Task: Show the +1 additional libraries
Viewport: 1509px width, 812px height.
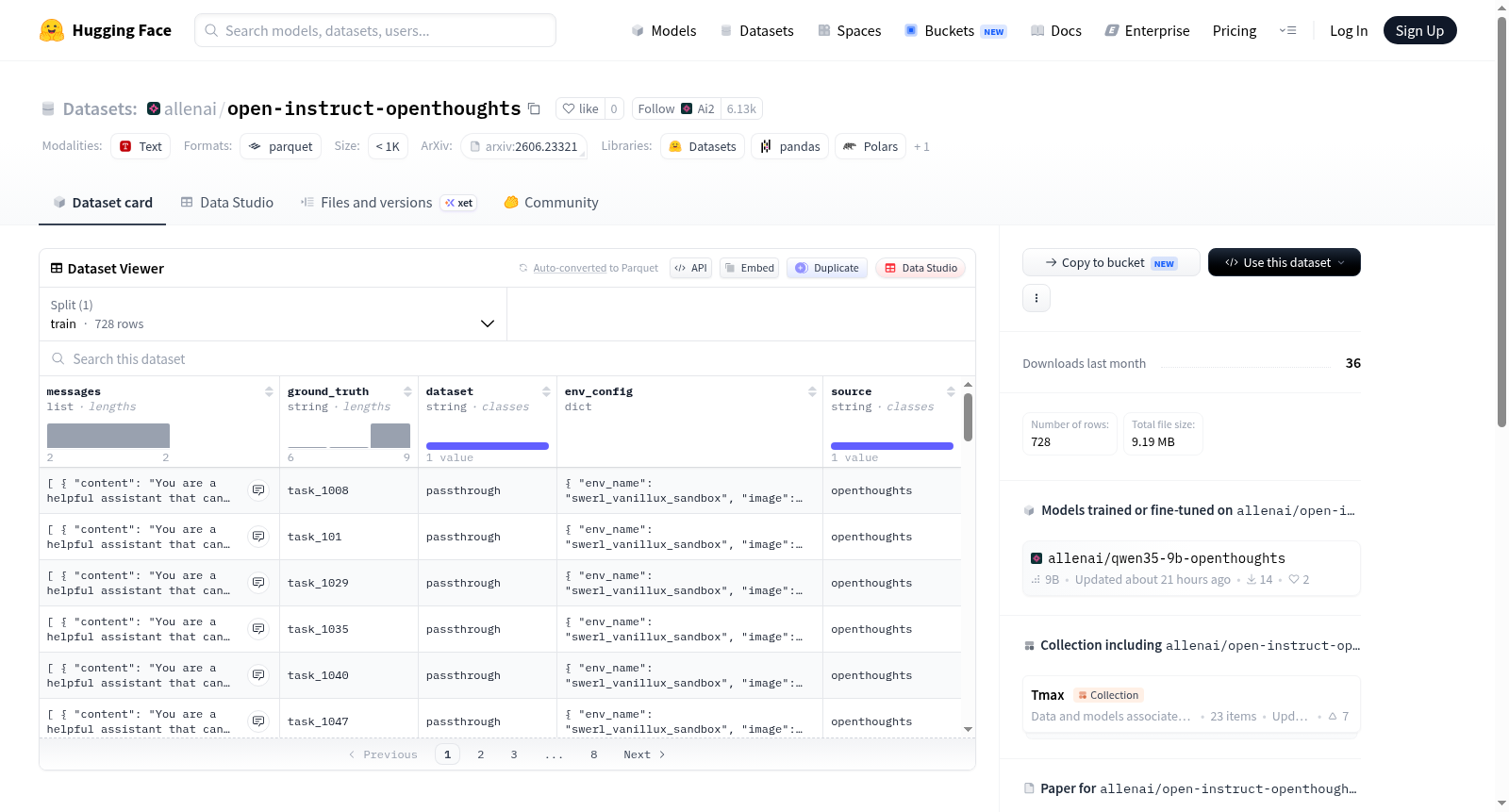Action: [x=921, y=147]
